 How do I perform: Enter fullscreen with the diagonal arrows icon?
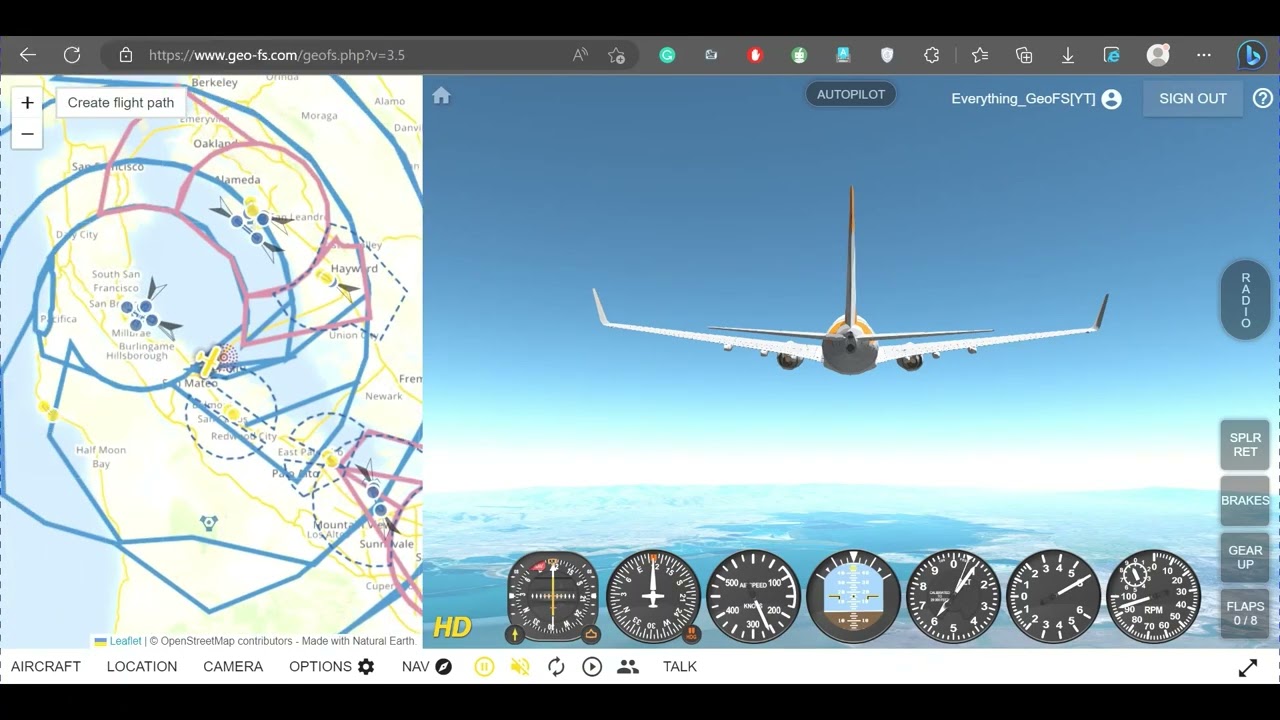(1248, 668)
